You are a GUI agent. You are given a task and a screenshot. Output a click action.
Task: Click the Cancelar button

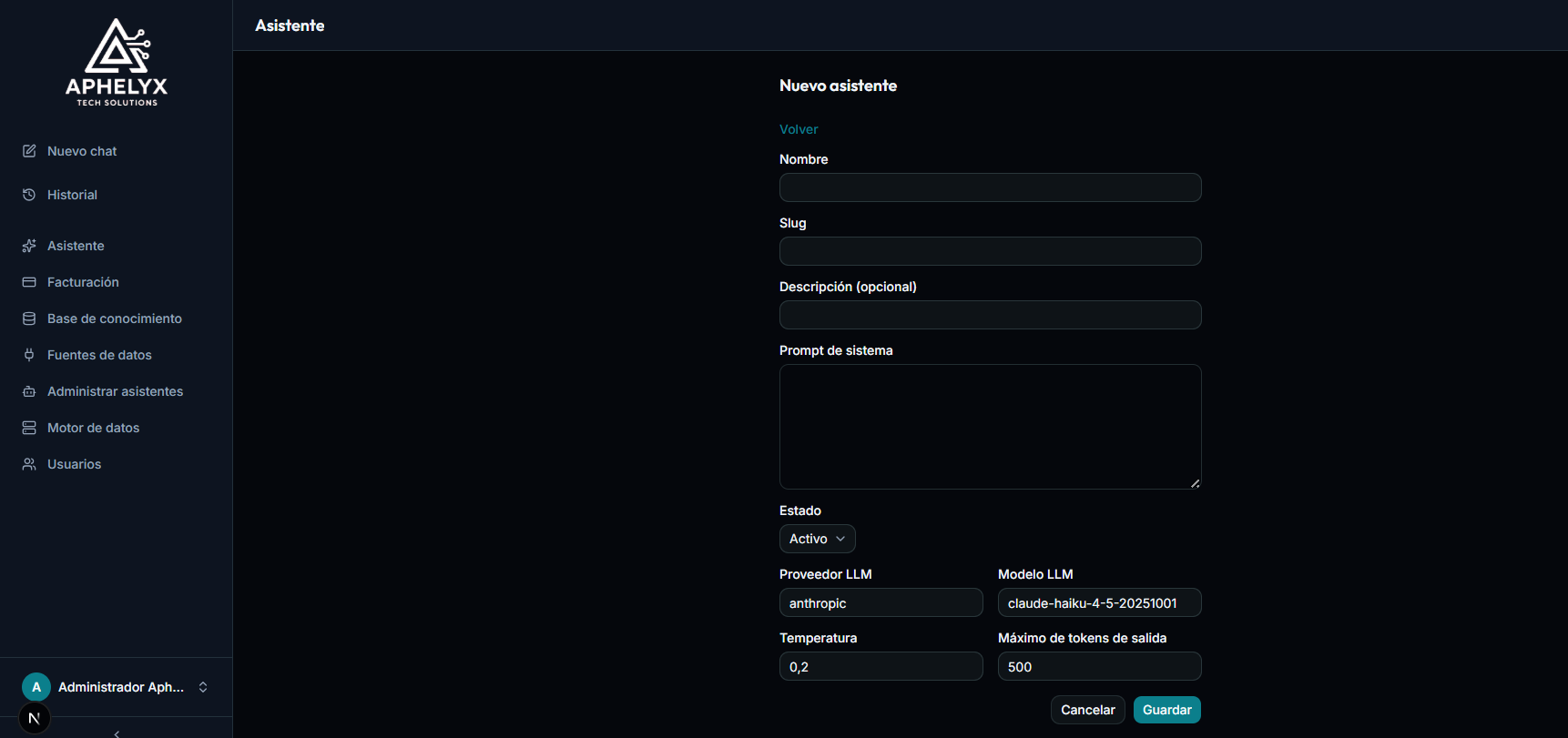[x=1088, y=710]
